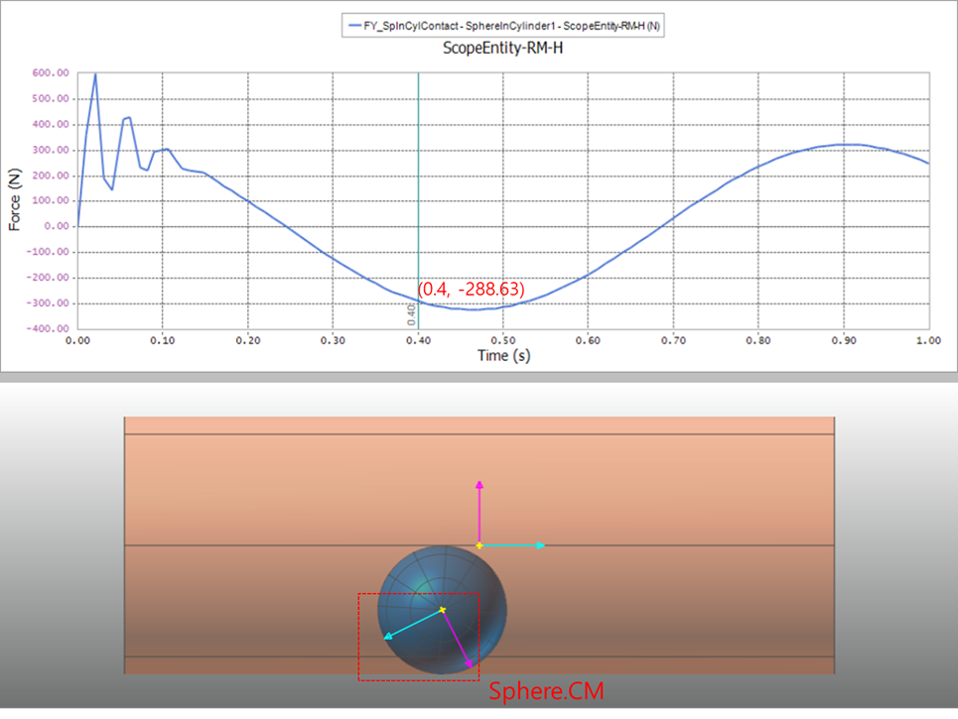The image size is (958, 719).
Task: Click the Force (N) axis label
Action: pyautogui.click(x=14, y=200)
